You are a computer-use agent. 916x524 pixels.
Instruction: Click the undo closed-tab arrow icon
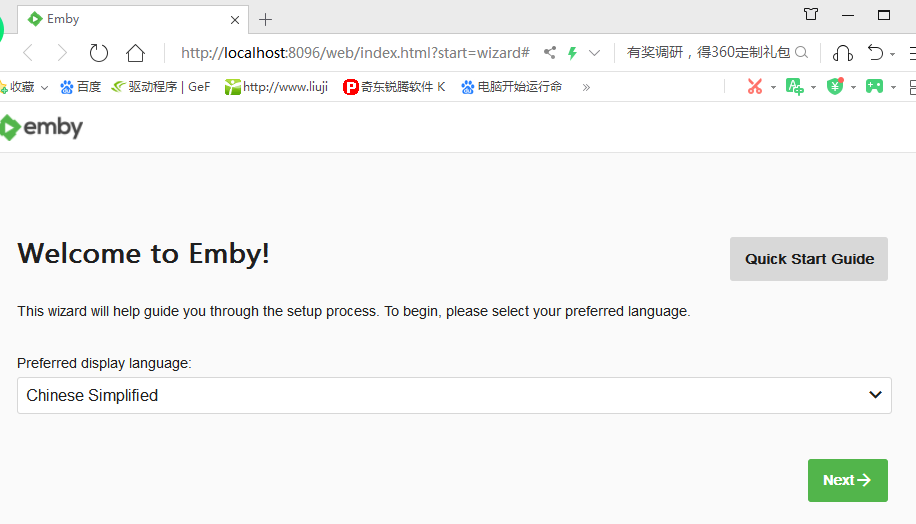click(x=875, y=53)
